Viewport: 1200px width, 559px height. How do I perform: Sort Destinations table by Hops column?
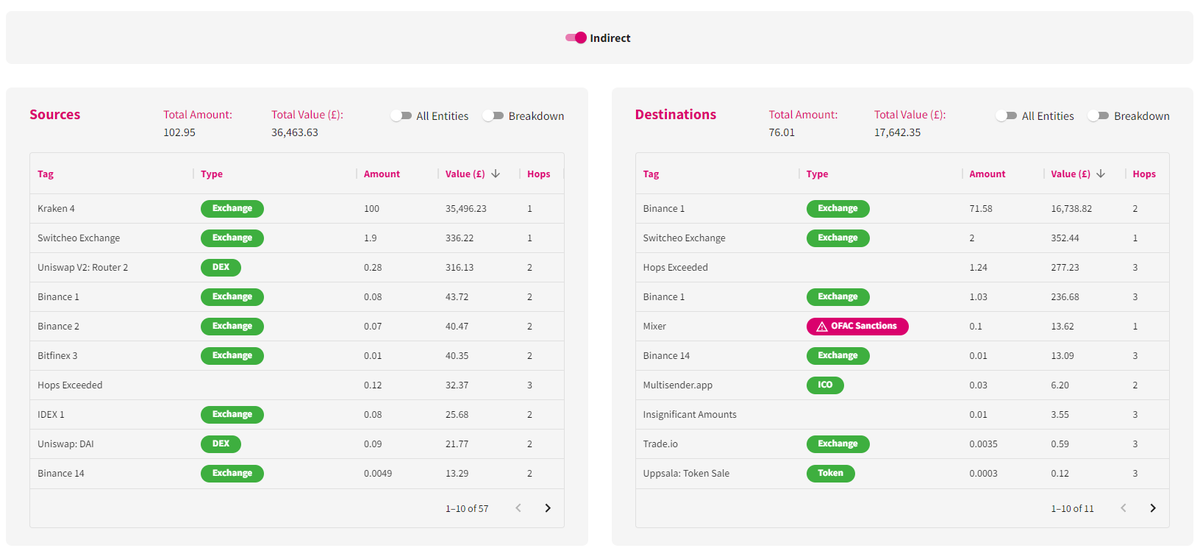pos(1144,174)
